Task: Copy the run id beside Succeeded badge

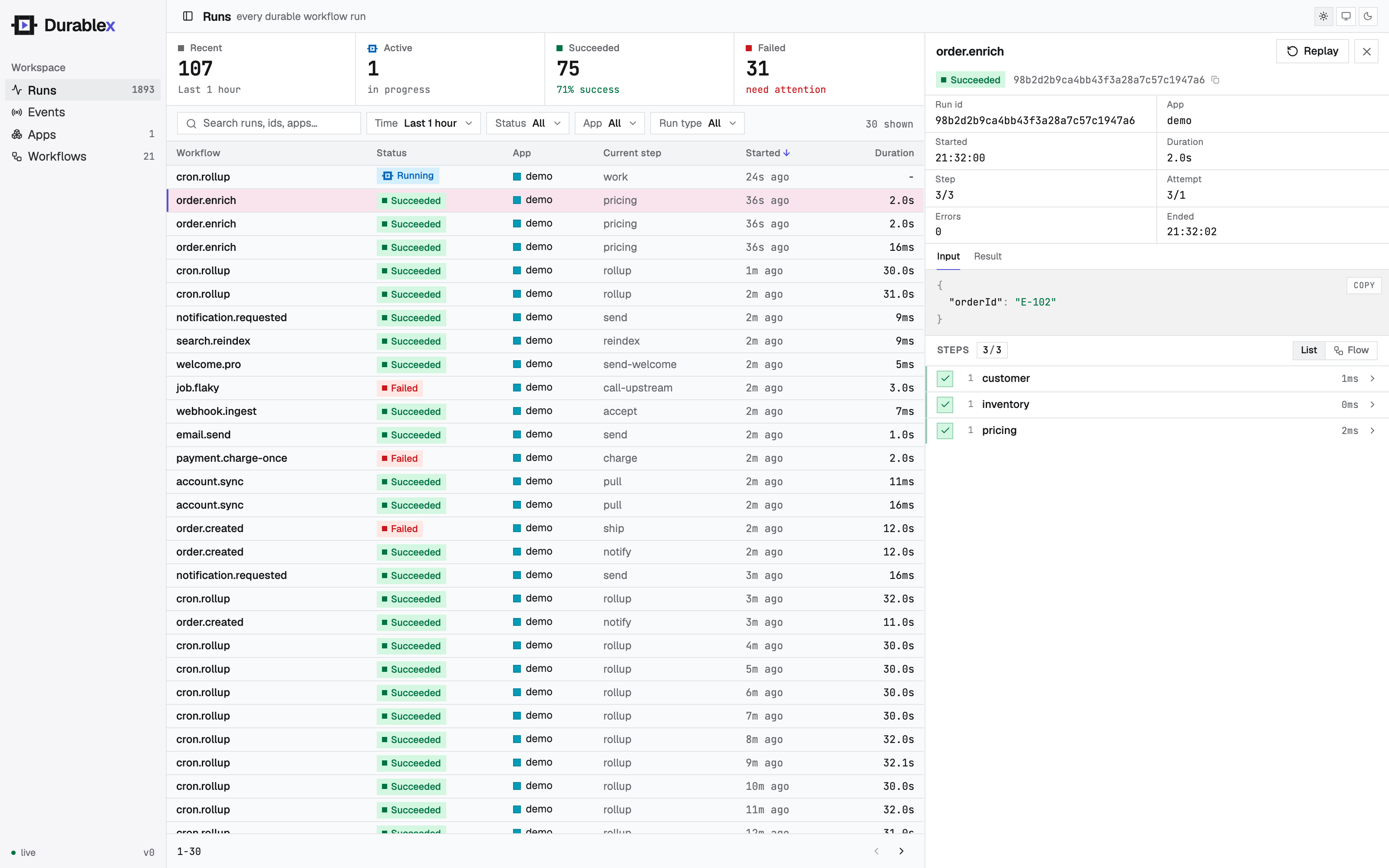Action: click(x=1215, y=80)
